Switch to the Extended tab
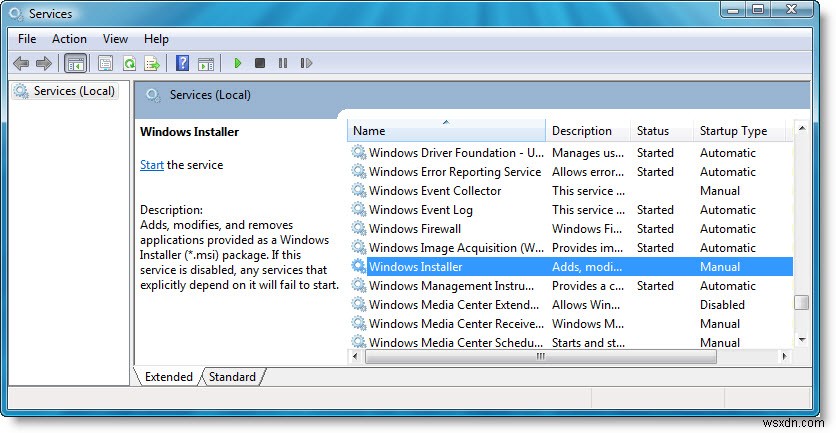 click(168, 376)
